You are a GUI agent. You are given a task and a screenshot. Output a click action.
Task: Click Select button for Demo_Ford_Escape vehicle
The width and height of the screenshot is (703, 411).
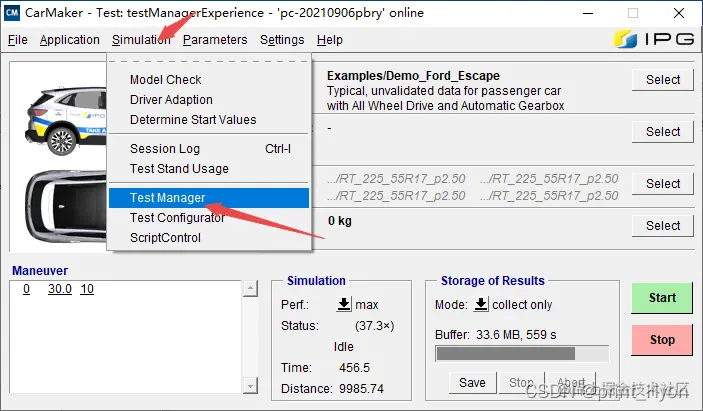(x=663, y=80)
